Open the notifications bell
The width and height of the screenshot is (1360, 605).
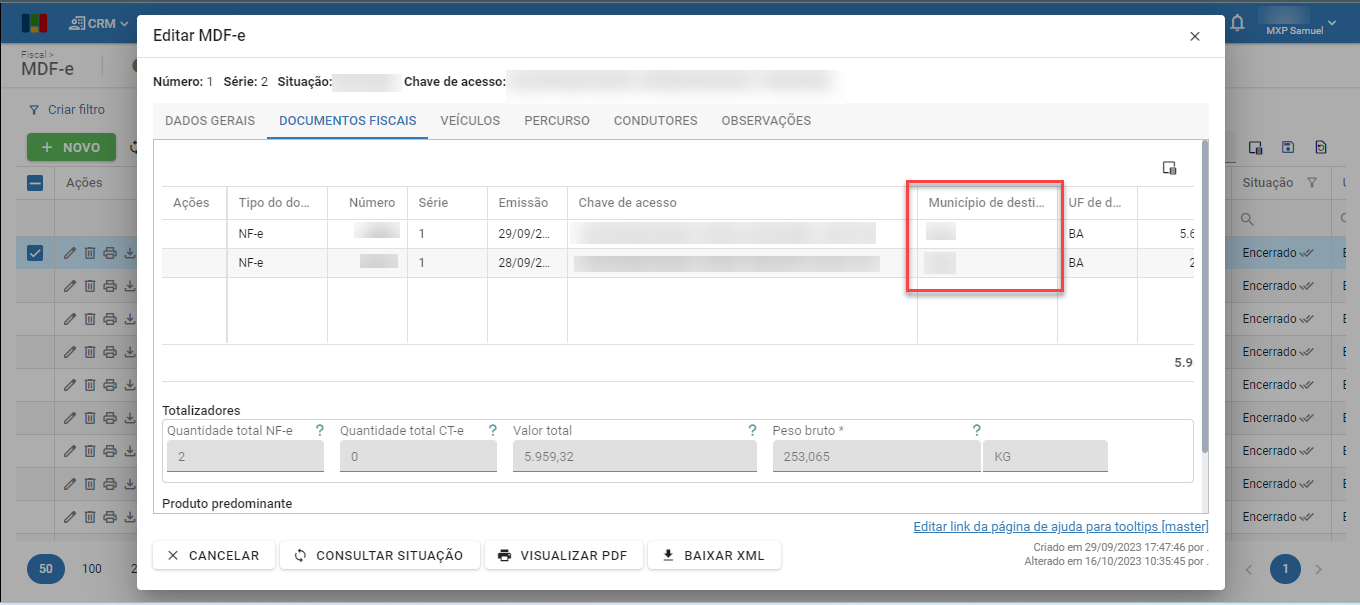[1238, 22]
